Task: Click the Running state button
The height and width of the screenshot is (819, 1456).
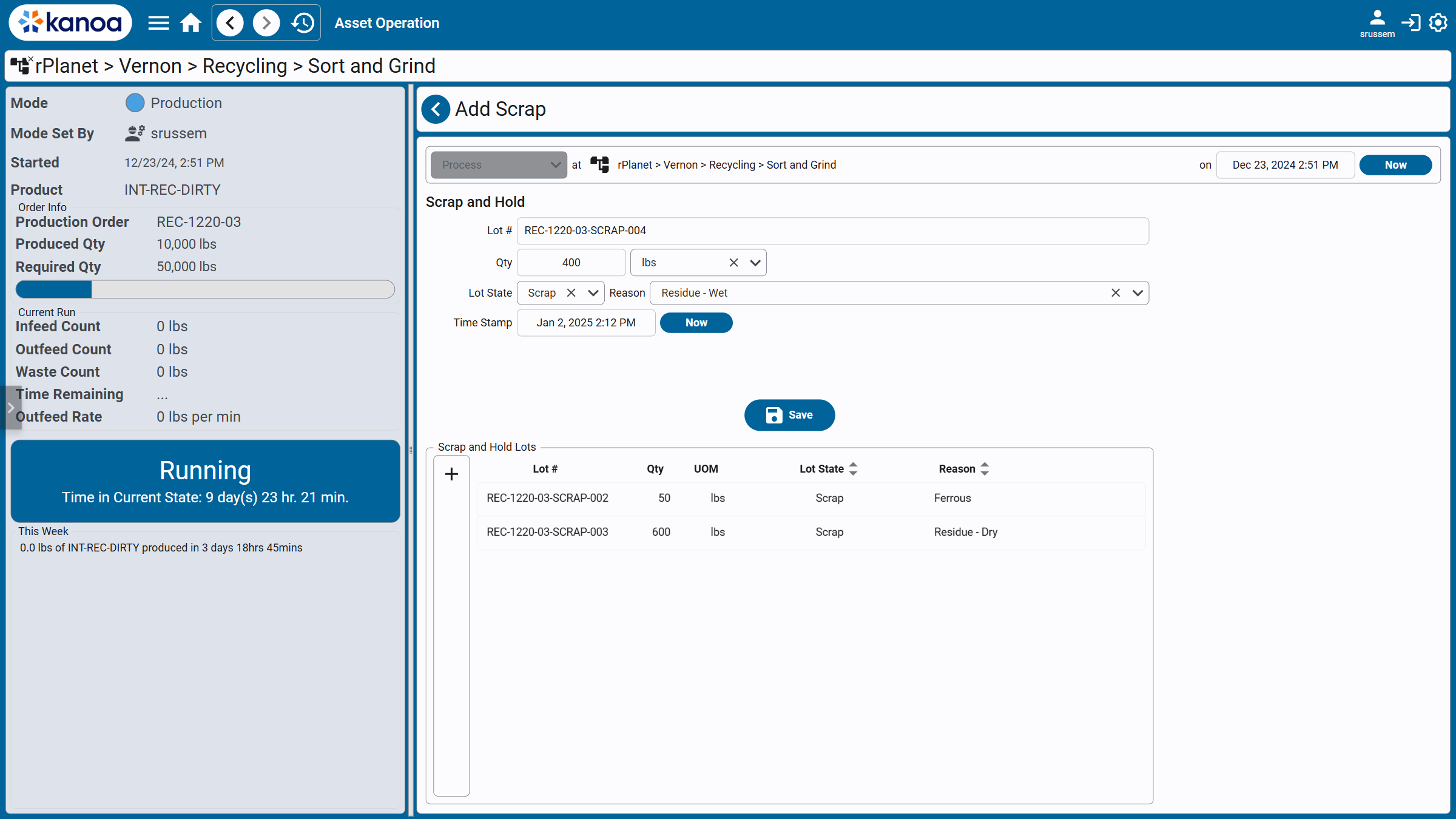Action: [x=205, y=481]
